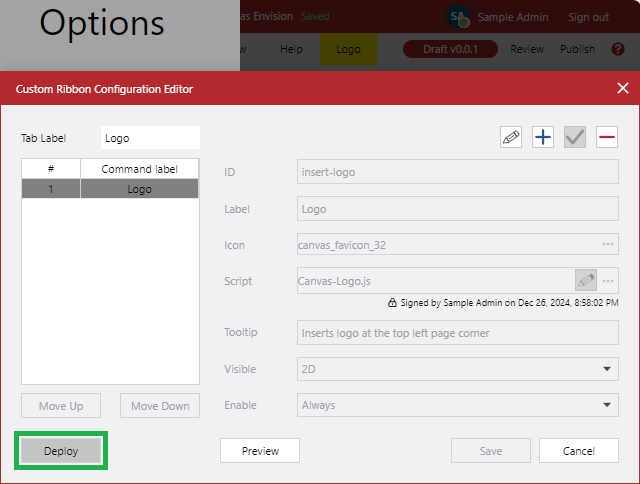Edit the script with the Script pencil icon
This screenshot has height=484, width=640.
[586, 281]
